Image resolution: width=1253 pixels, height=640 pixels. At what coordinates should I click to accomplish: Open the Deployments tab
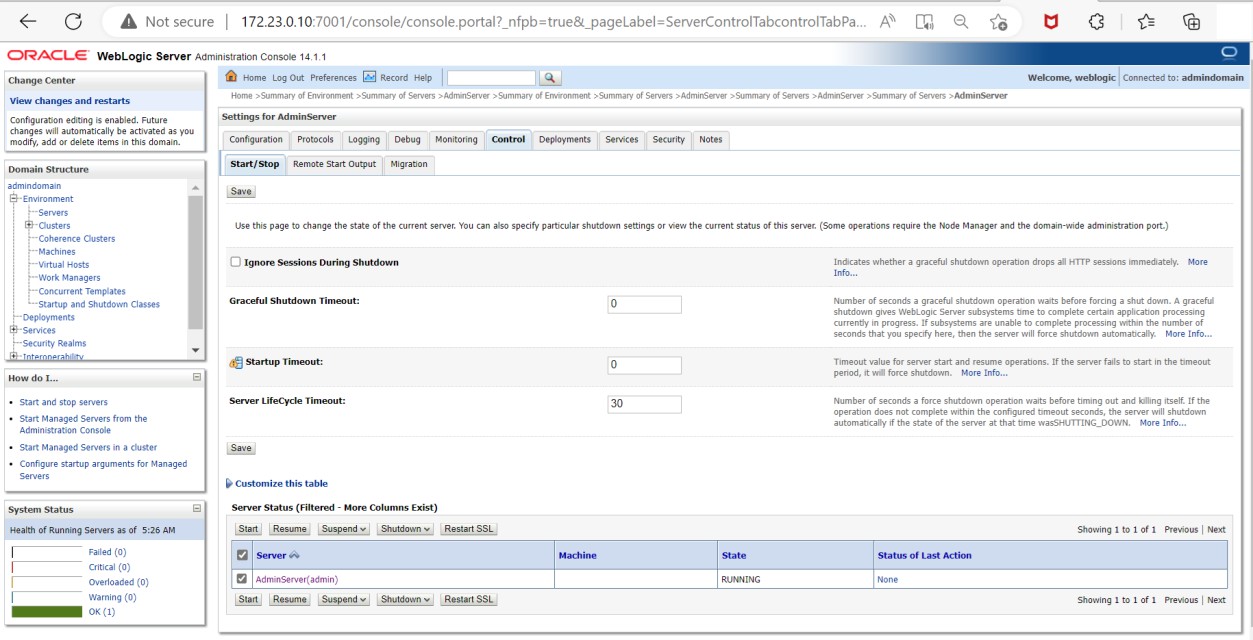pos(565,139)
